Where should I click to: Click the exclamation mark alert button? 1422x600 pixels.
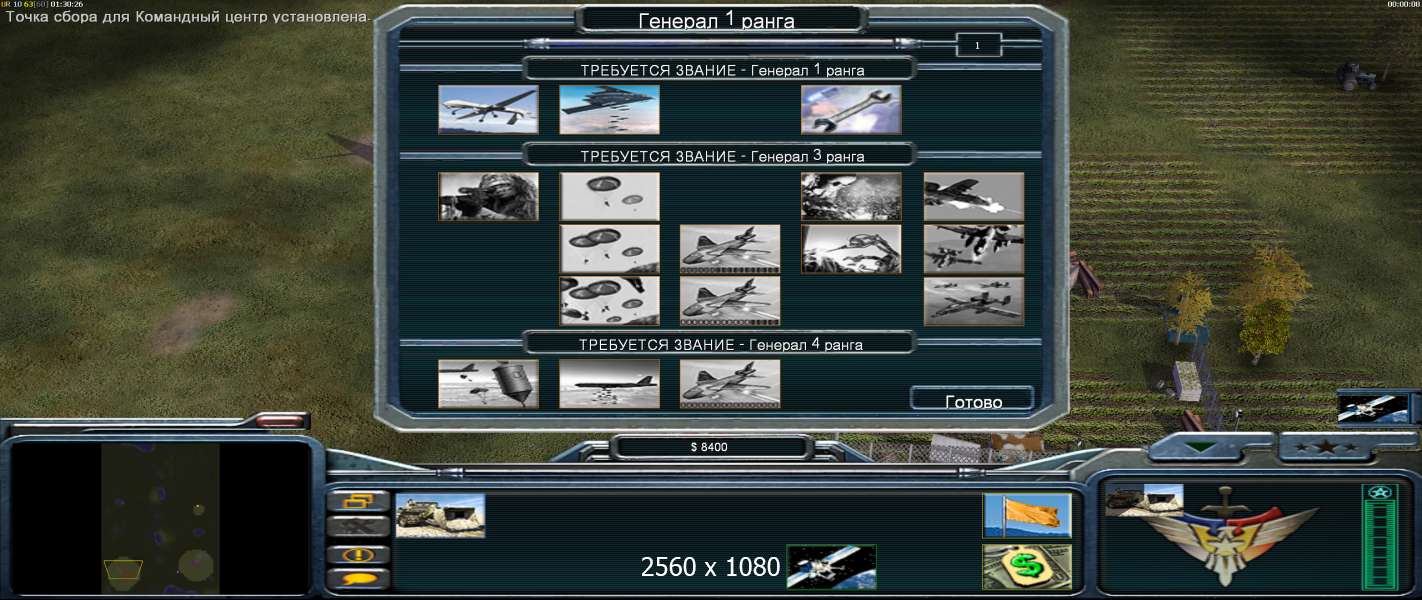(x=359, y=554)
